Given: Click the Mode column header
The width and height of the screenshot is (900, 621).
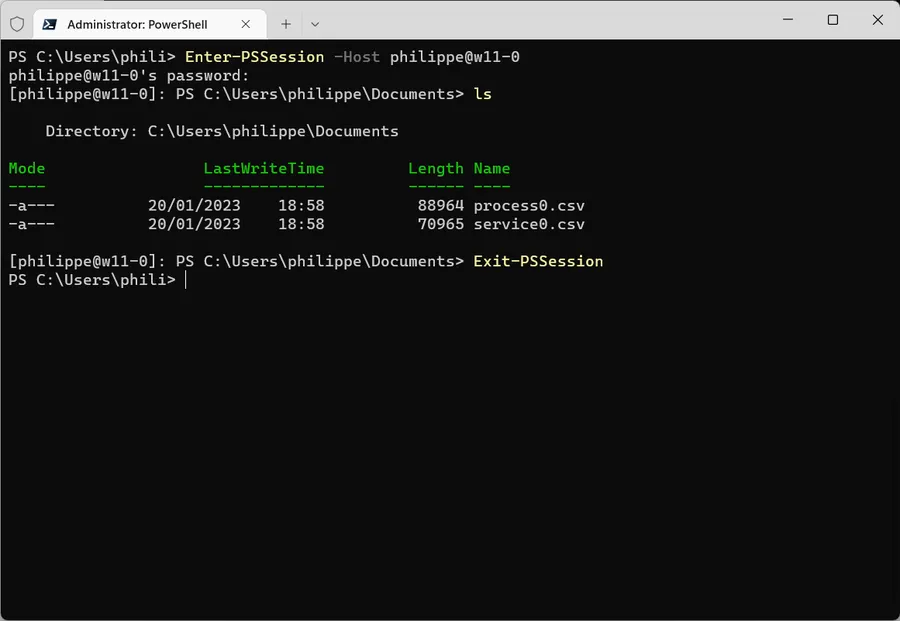Looking at the screenshot, I should pyautogui.click(x=26, y=168).
